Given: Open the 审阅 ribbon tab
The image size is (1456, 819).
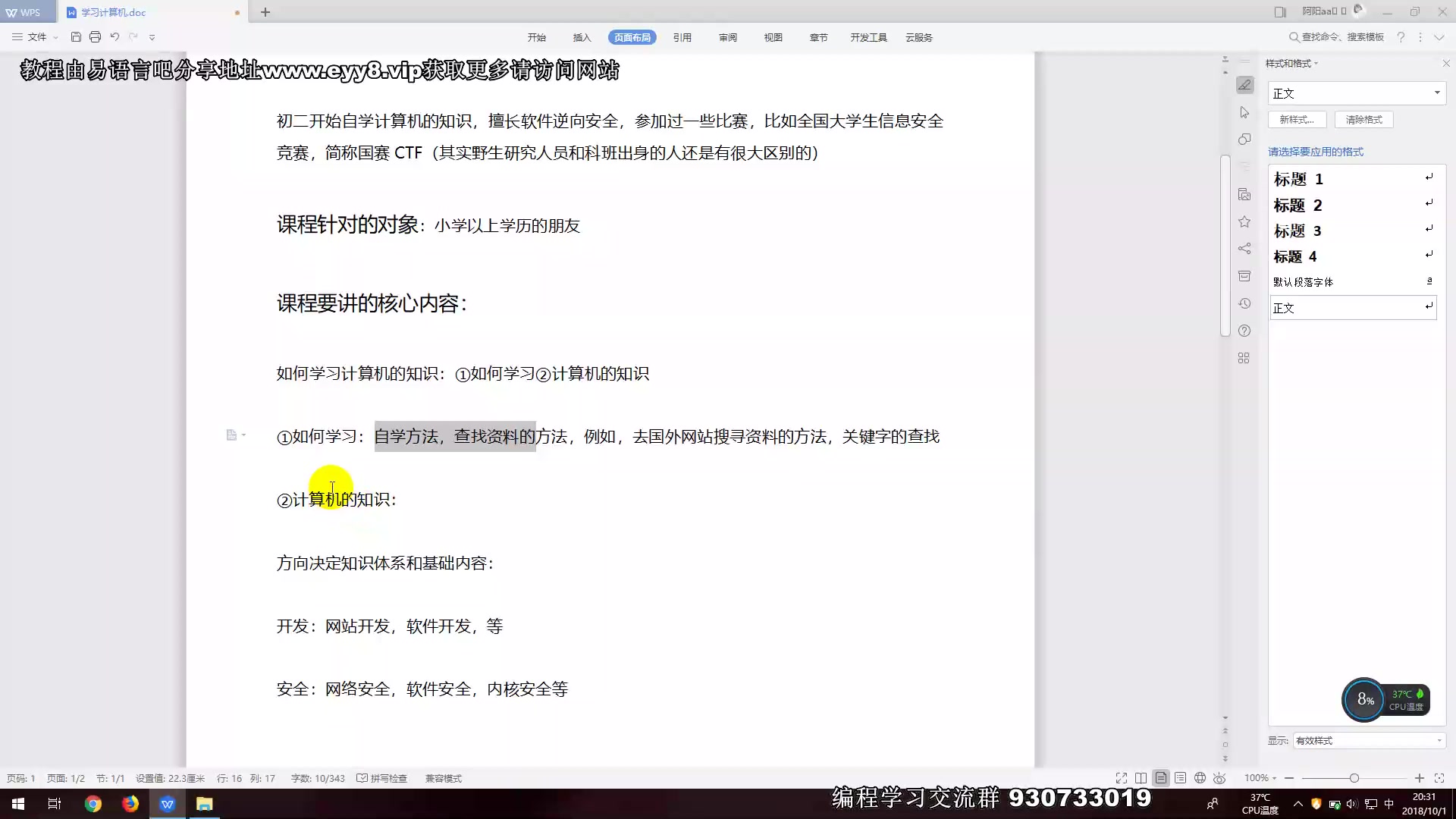Looking at the screenshot, I should 728,37.
